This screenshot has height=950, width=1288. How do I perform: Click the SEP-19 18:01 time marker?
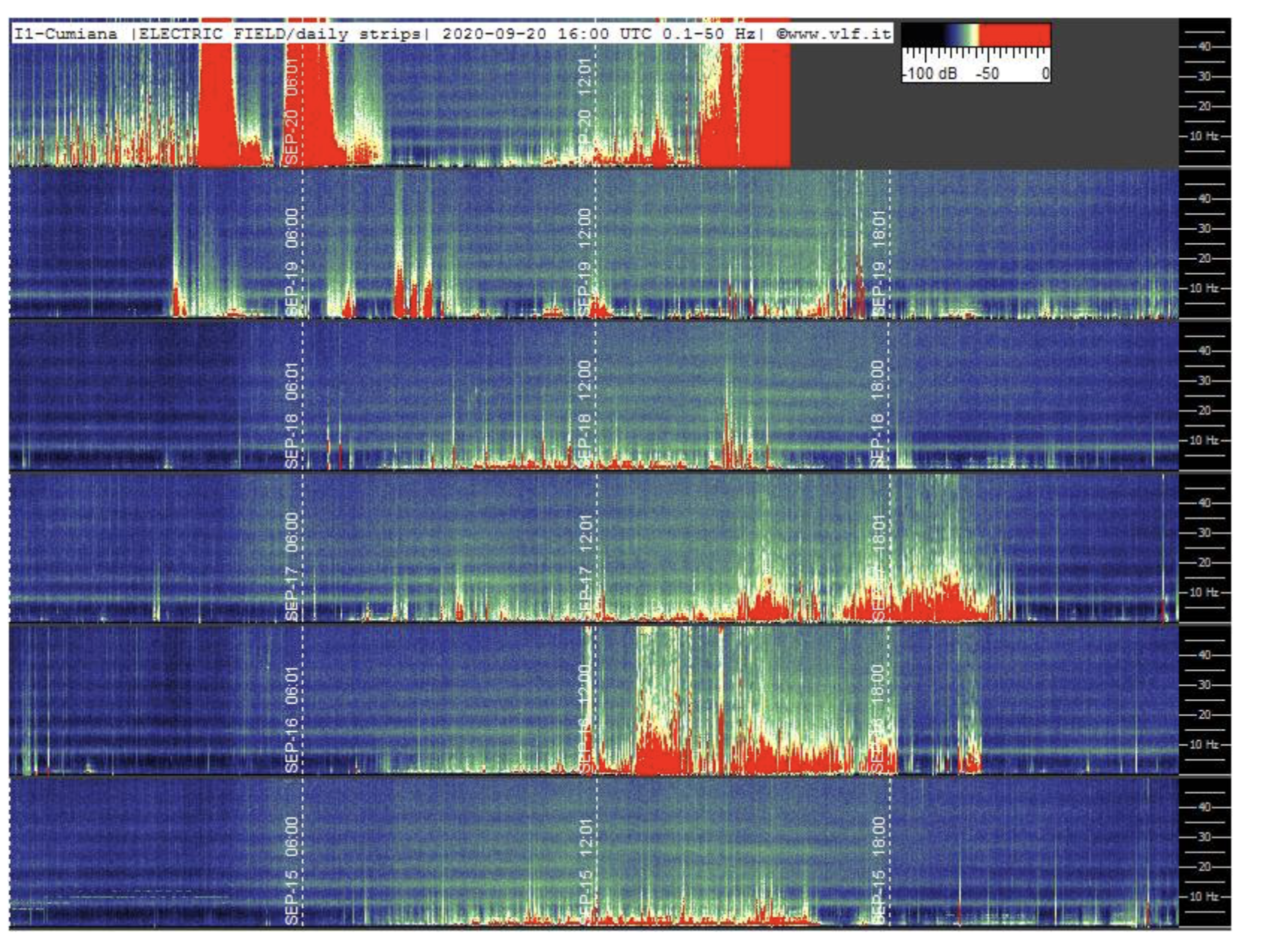pyautogui.click(x=879, y=261)
